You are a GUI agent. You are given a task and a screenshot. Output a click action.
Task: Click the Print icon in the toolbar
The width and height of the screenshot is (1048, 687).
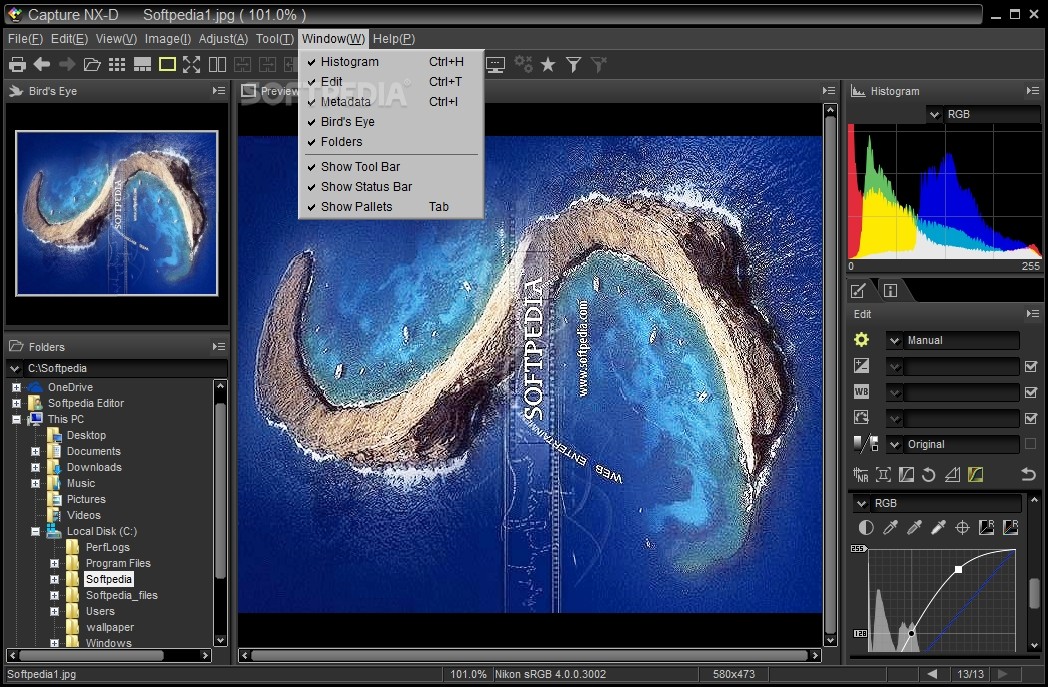pyautogui.click(x=17, y=65)
